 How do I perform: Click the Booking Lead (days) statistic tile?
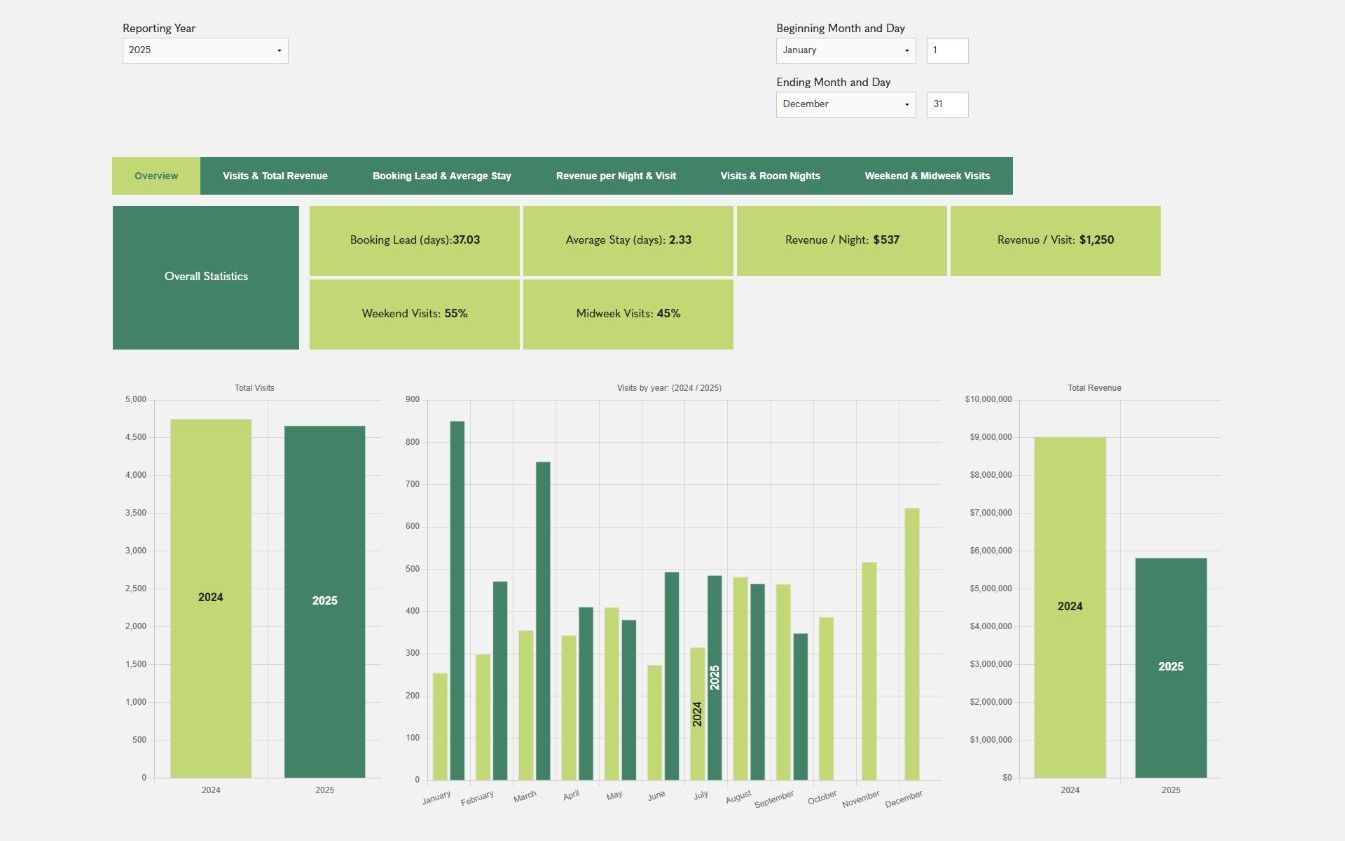point(414,240)
